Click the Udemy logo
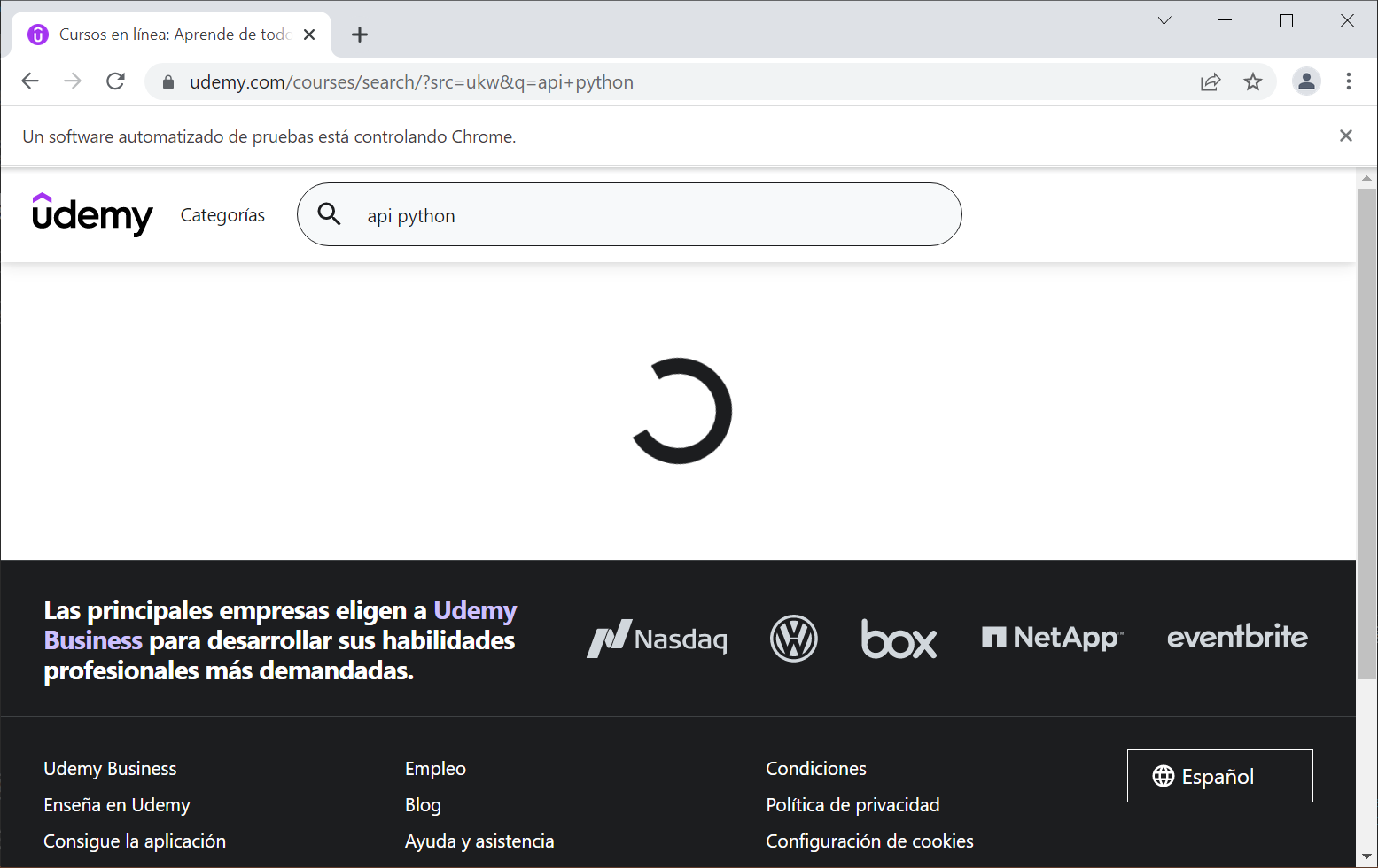The image size is (1378, 868). tap(92, 214)
